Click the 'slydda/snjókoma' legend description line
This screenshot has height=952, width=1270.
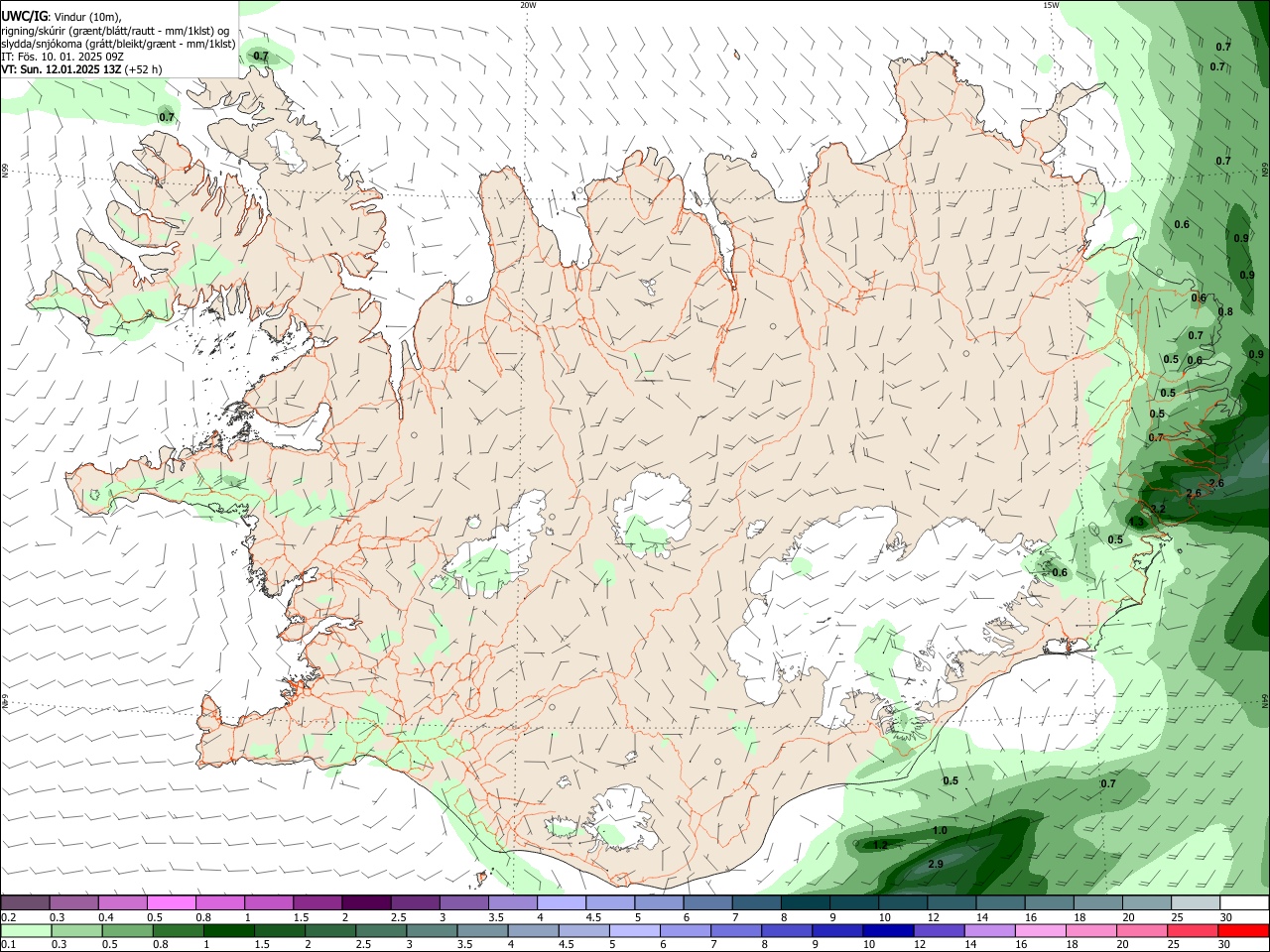(x=118, y=44)
